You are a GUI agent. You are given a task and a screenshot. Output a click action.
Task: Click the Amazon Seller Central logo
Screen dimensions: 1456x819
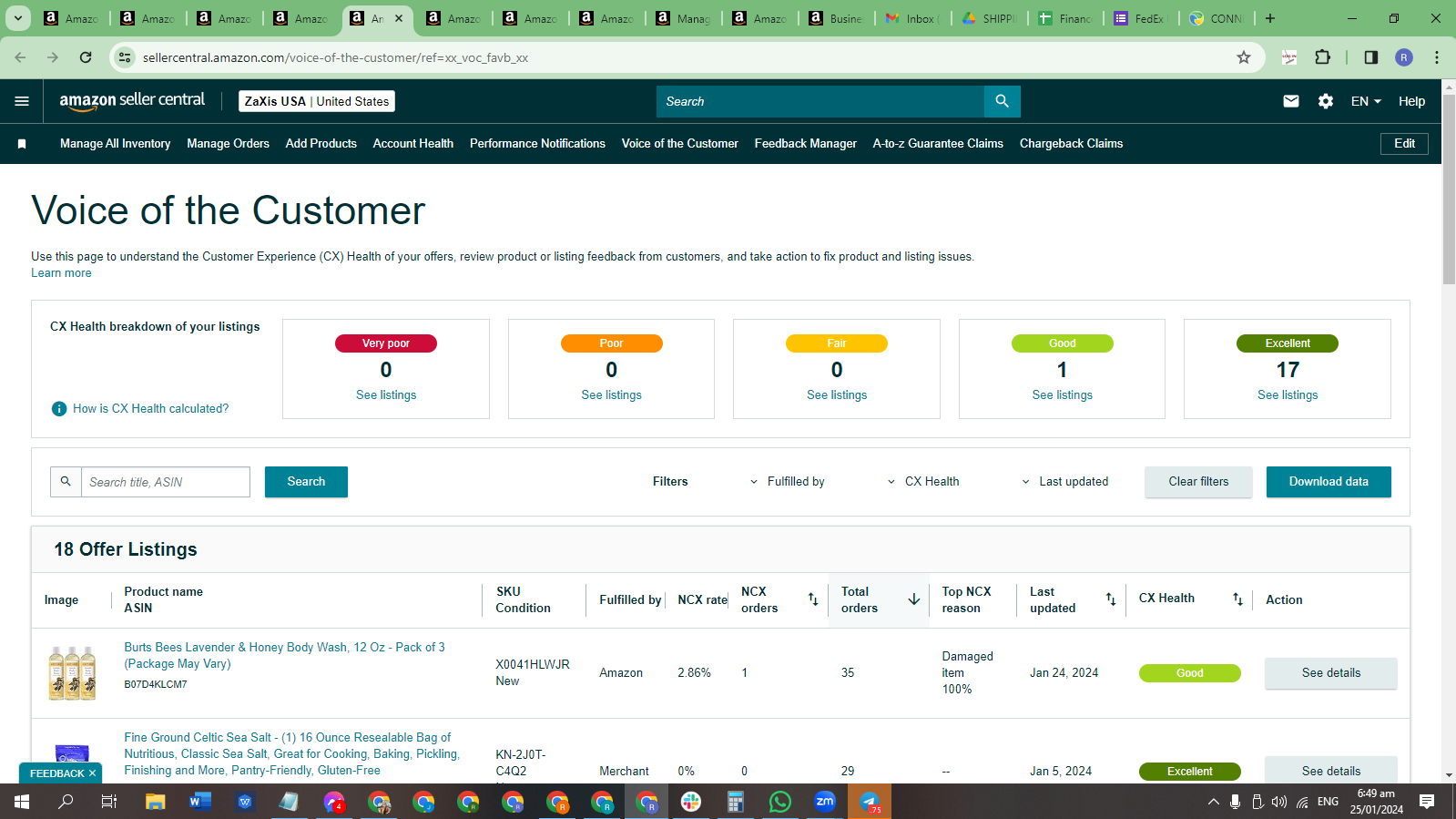tap(132, 101)
